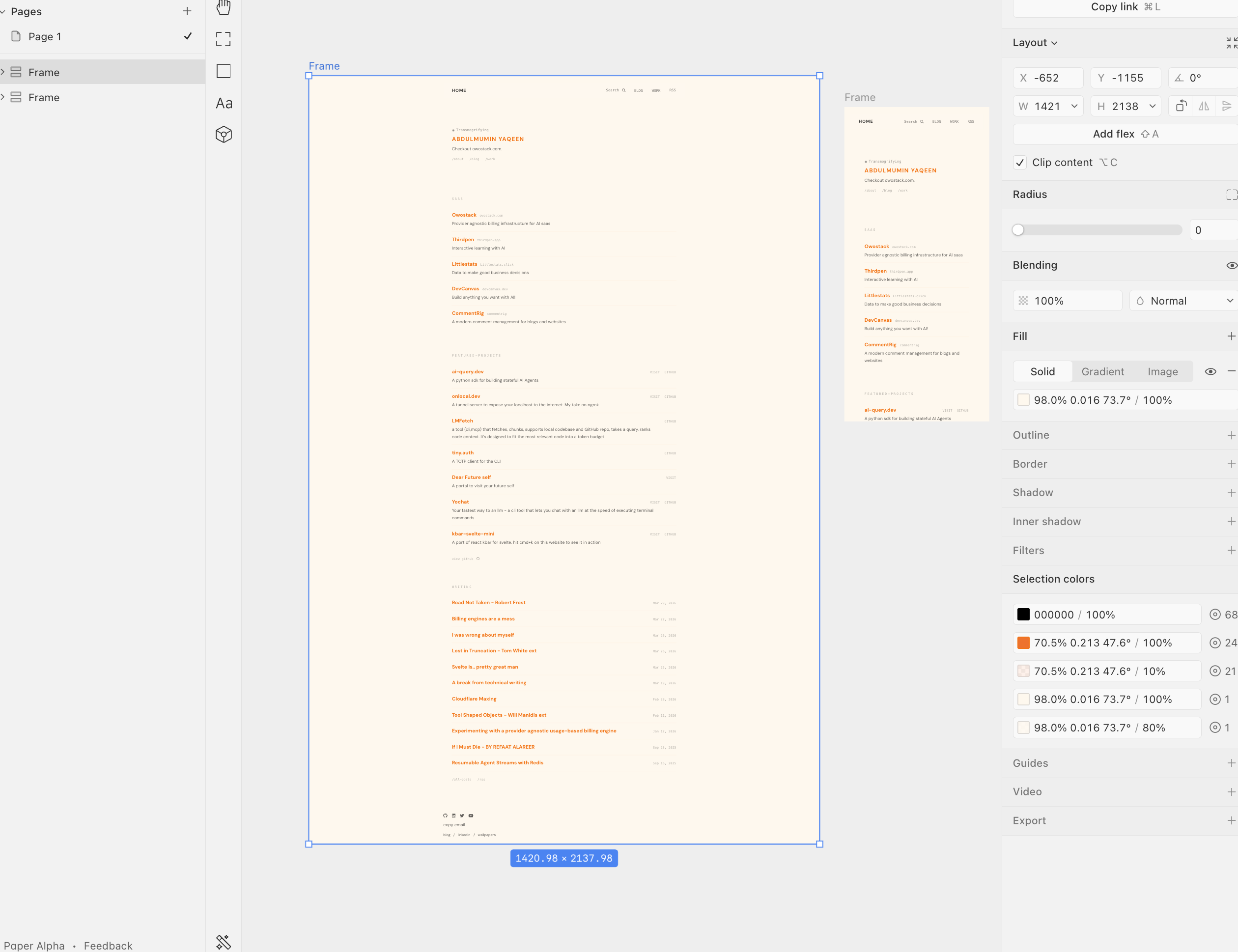Switch fill type to Gradient tab

coord(1102,372)
